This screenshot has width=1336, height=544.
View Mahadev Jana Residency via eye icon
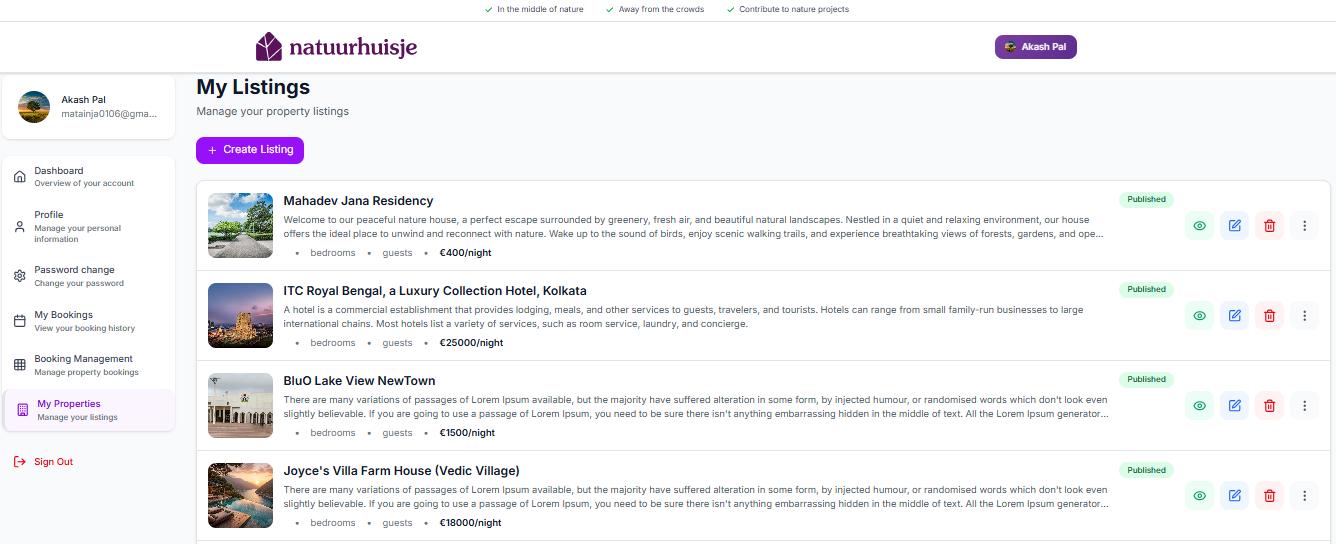coord(1199,226)
